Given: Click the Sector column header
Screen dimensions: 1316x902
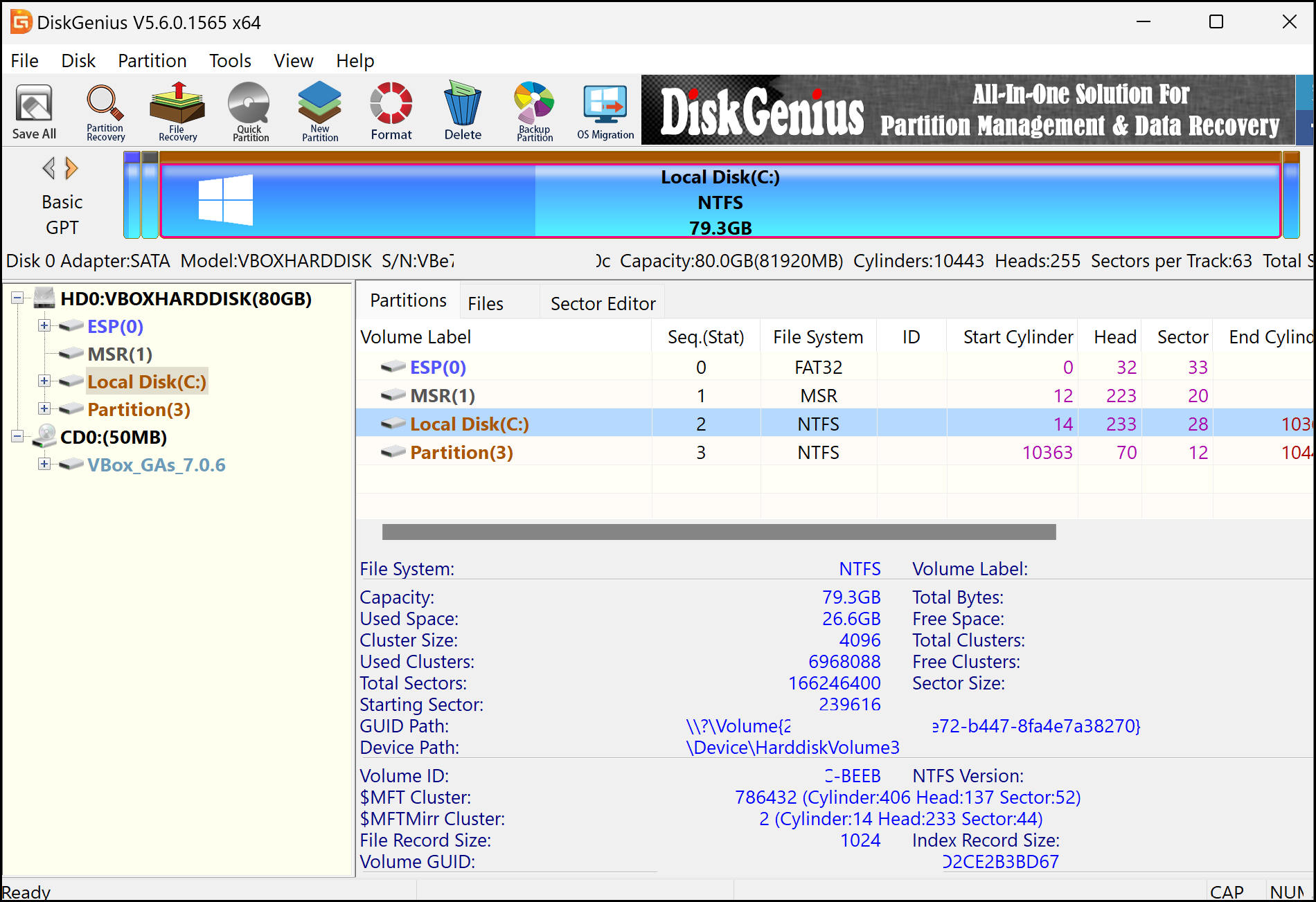Looking at the screenshot, I should point(1177,336).
